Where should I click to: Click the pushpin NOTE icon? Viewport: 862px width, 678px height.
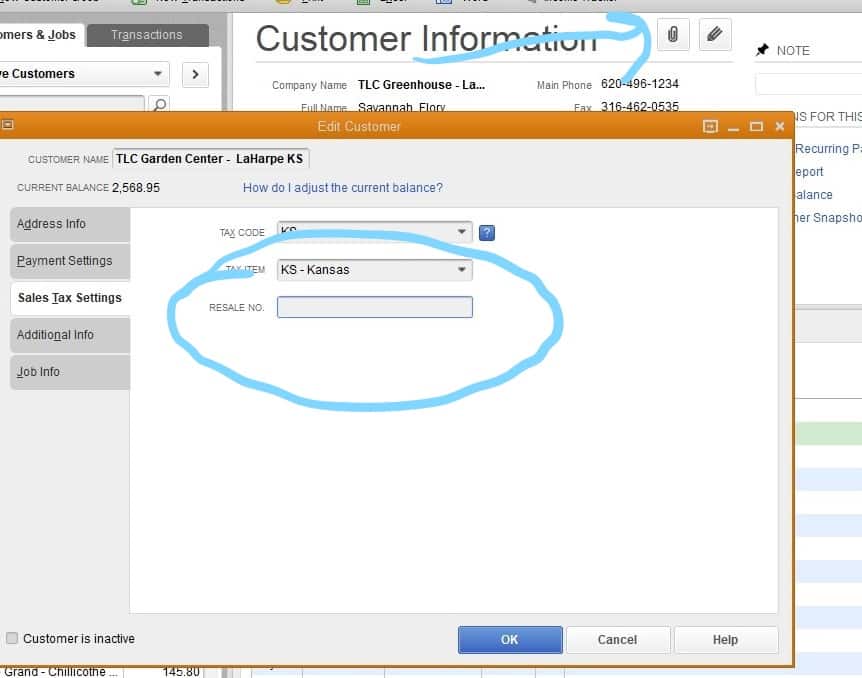(762, 50)
